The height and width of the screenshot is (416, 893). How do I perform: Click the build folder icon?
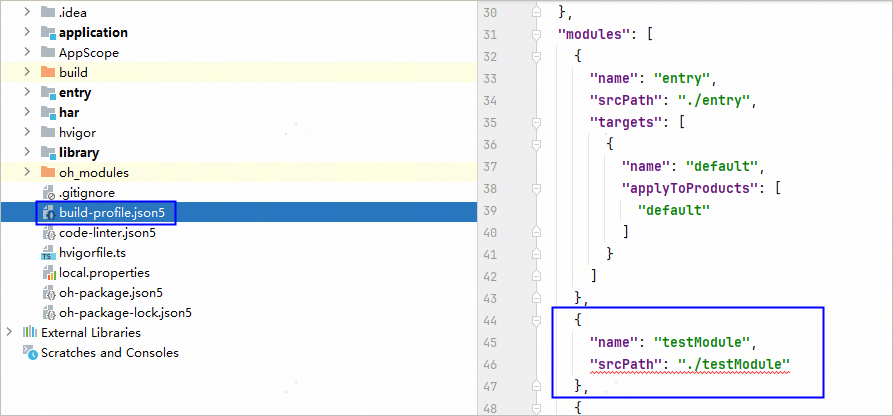tap(48, 73)
